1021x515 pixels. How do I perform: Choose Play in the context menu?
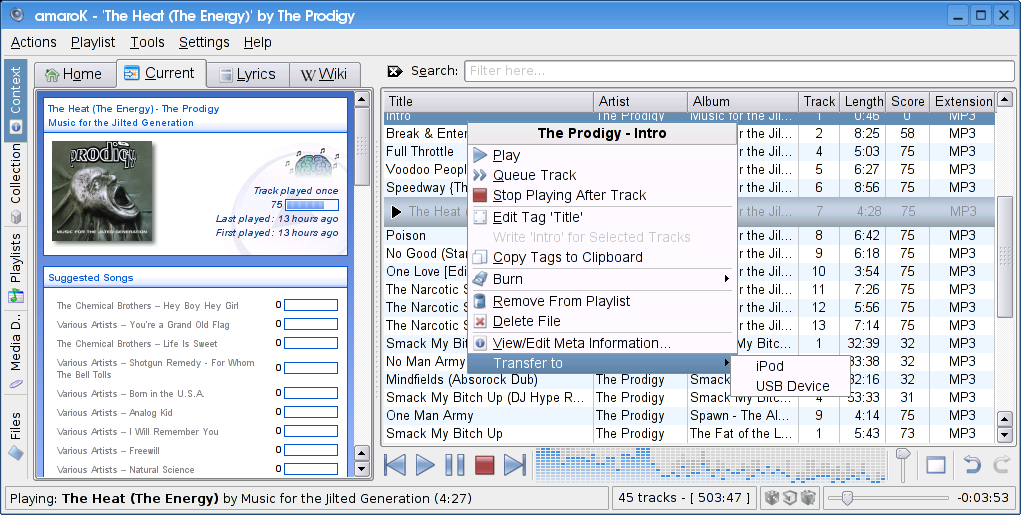pyautogui.click(x=602, y=155)
